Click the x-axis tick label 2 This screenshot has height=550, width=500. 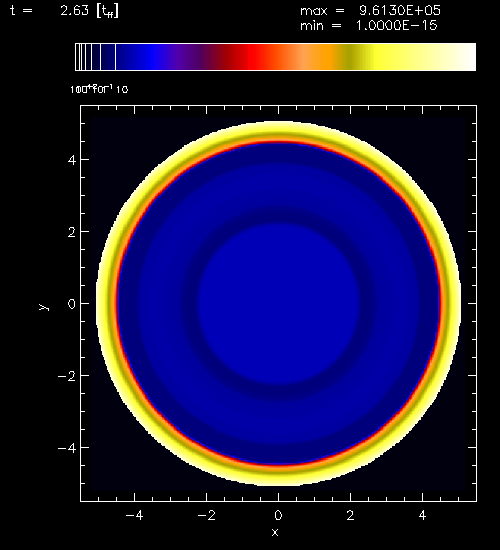point(350,515)
